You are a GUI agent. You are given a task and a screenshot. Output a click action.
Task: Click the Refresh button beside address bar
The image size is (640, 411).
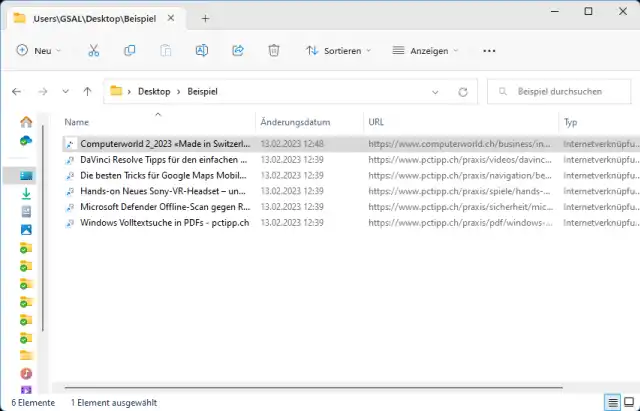tap(462, 92)
